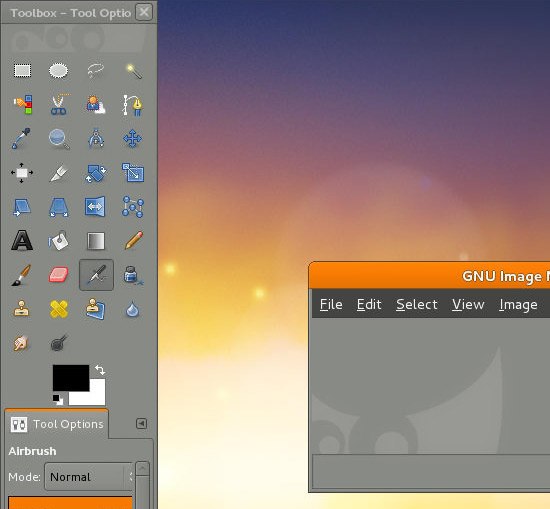The image size is (550, 509).
Task: Swap foreground and background colors
Action: pyautogui.click(x=100, y=370)
